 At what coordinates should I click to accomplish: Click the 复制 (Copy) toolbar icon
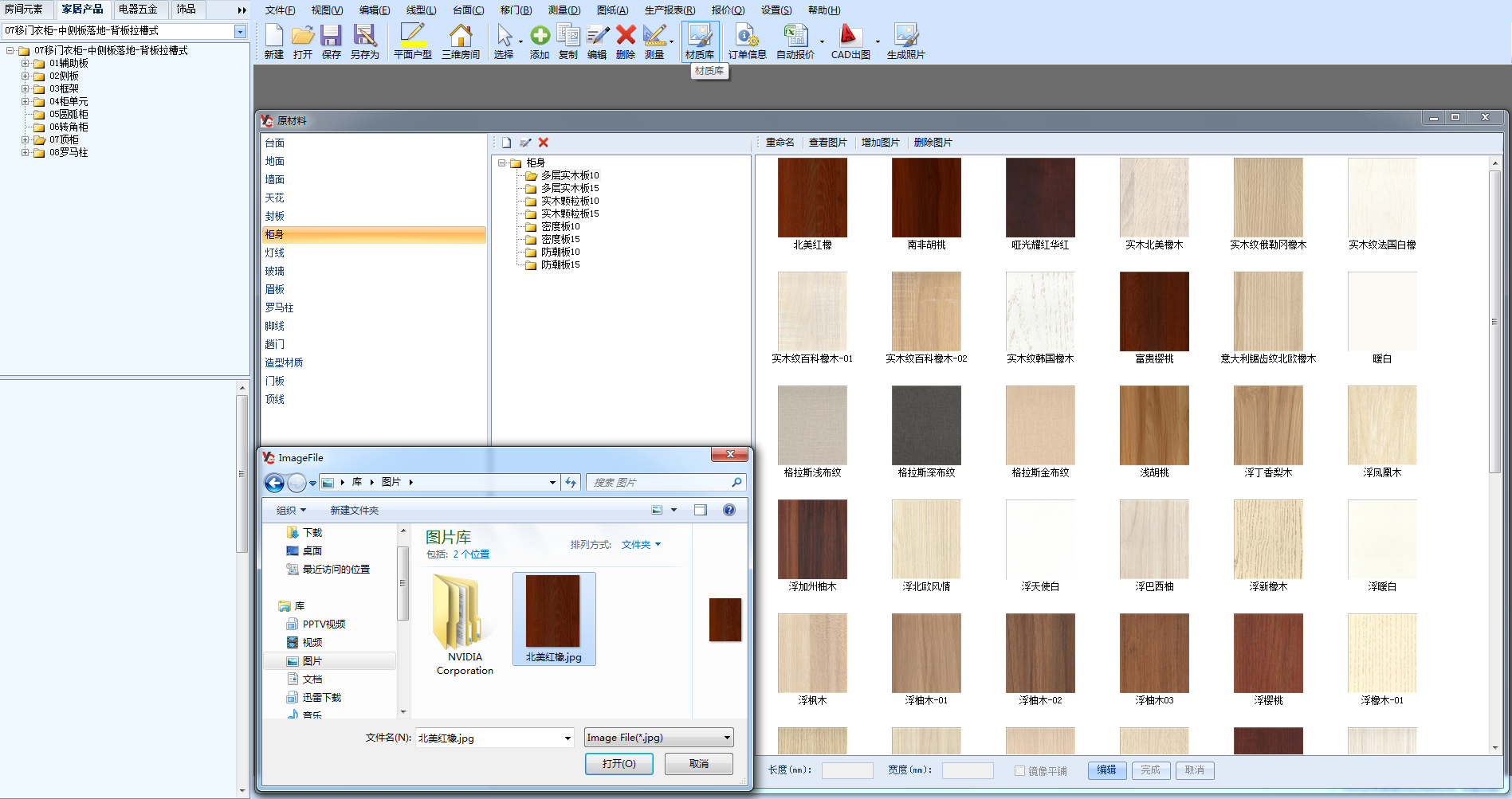coord(568,41)
